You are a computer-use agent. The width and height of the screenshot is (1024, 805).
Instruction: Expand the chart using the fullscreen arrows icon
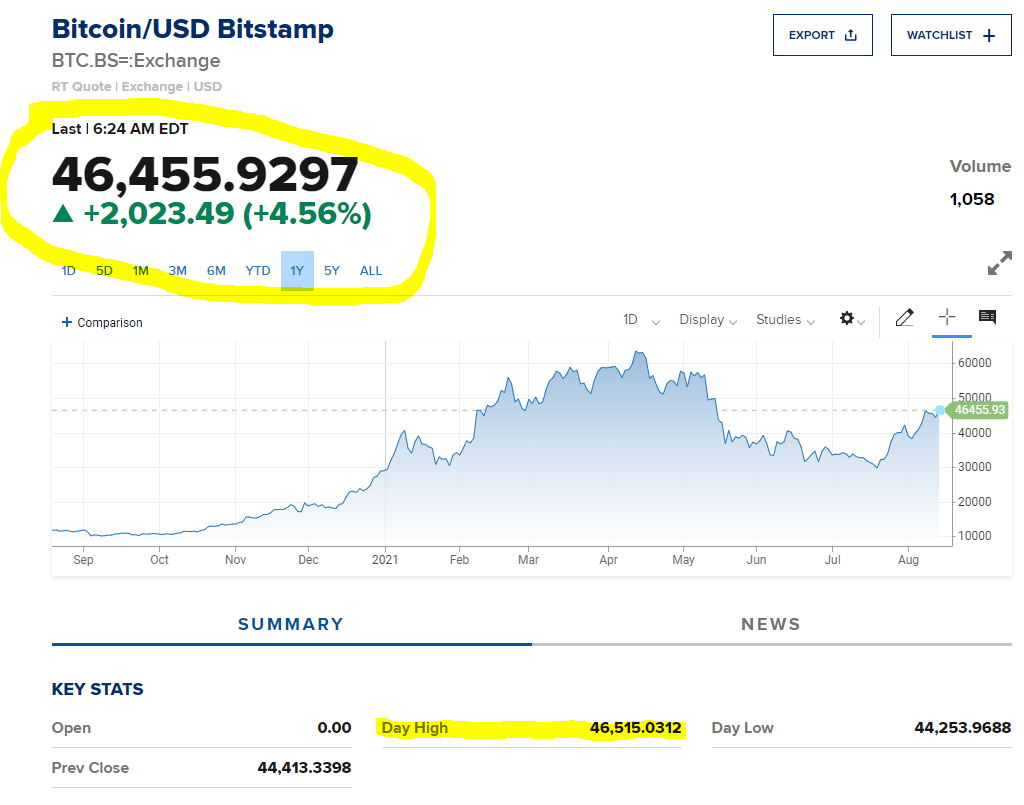coord(998,263)
